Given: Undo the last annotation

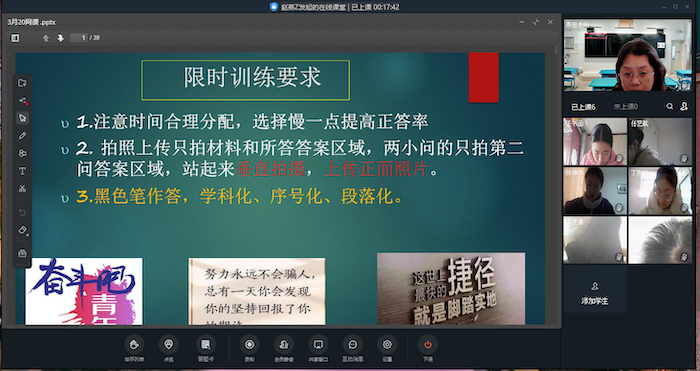Looking at the screenshot, I should [22, 213].
